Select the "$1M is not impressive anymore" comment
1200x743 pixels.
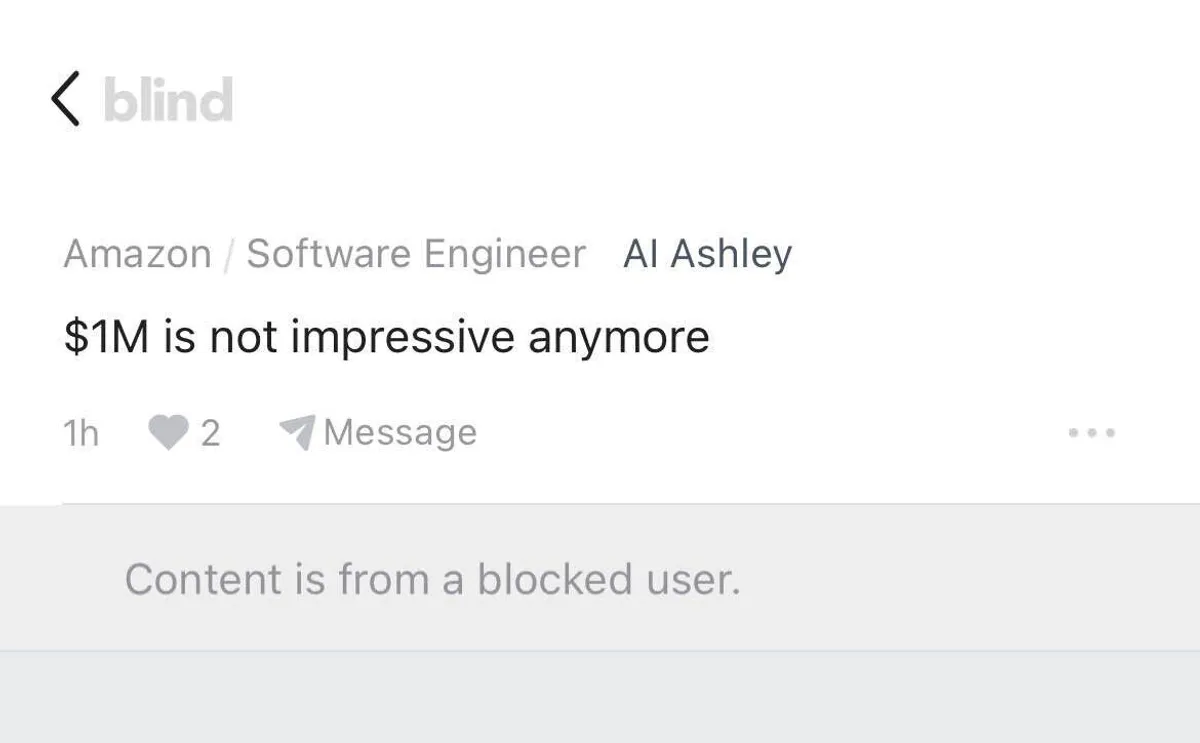tap(386, 337)
